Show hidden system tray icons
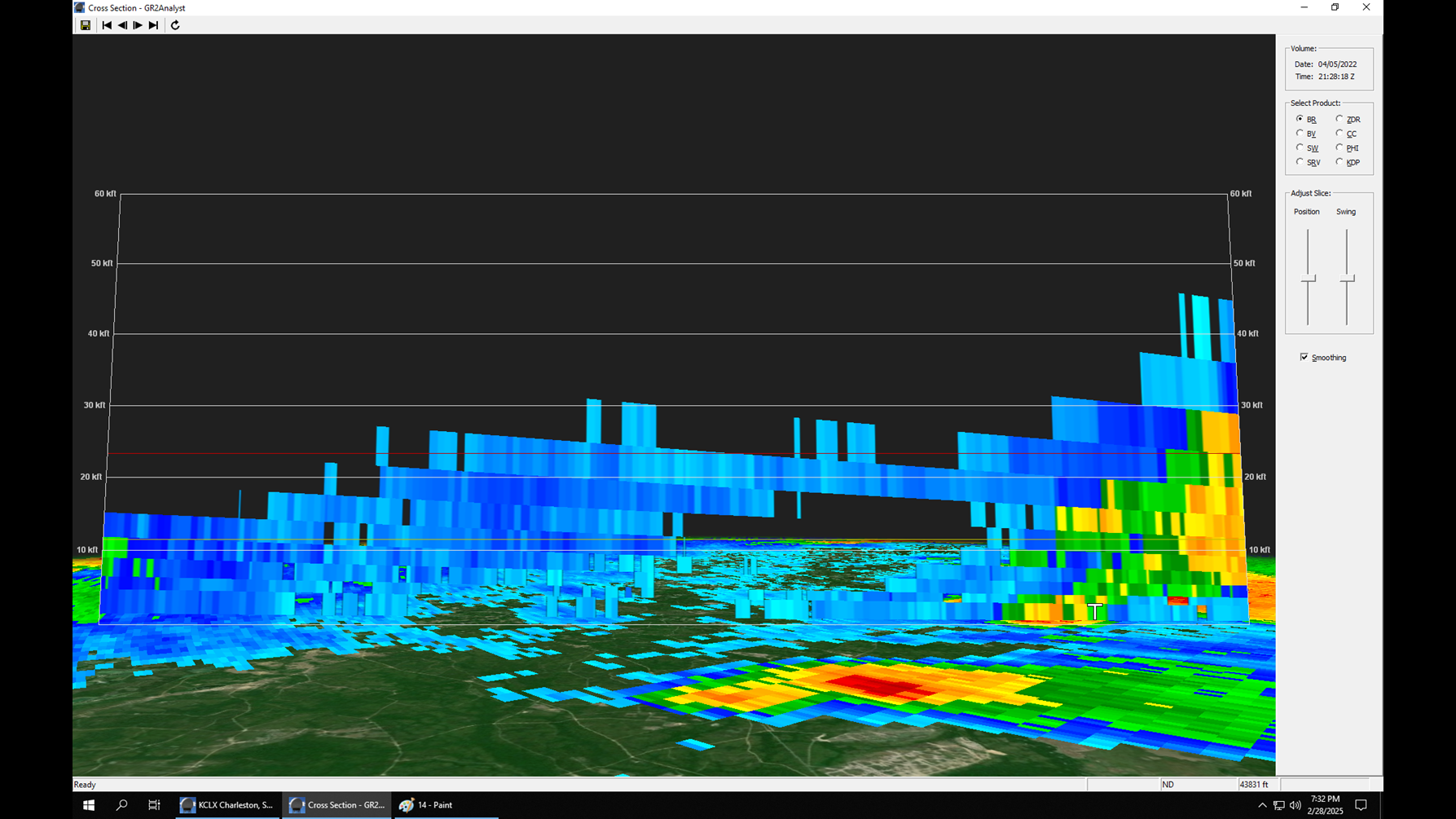Screen dimensions: 1456x819 (1262, 805)
